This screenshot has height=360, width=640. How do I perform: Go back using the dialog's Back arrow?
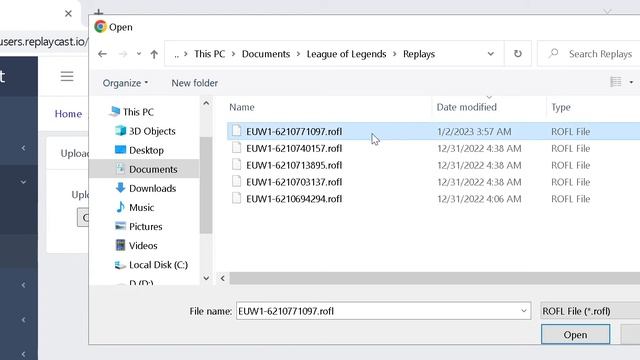(x=102, y=54)
